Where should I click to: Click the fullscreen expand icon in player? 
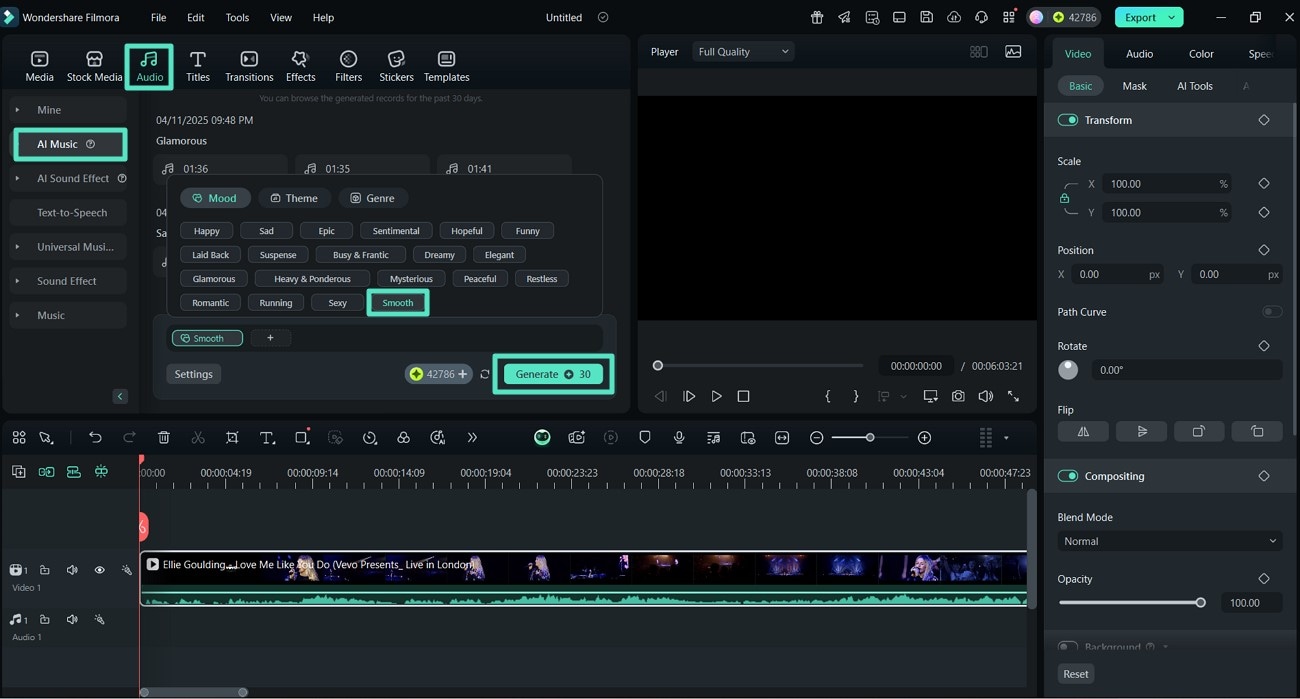[1013, 396]
